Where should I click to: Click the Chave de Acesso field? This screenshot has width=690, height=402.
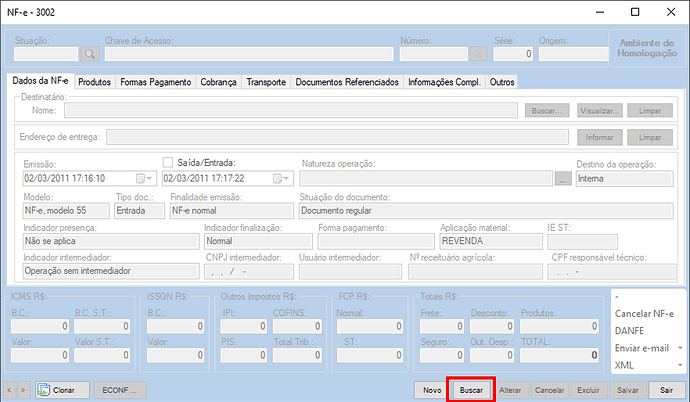[x=249, y=54]
